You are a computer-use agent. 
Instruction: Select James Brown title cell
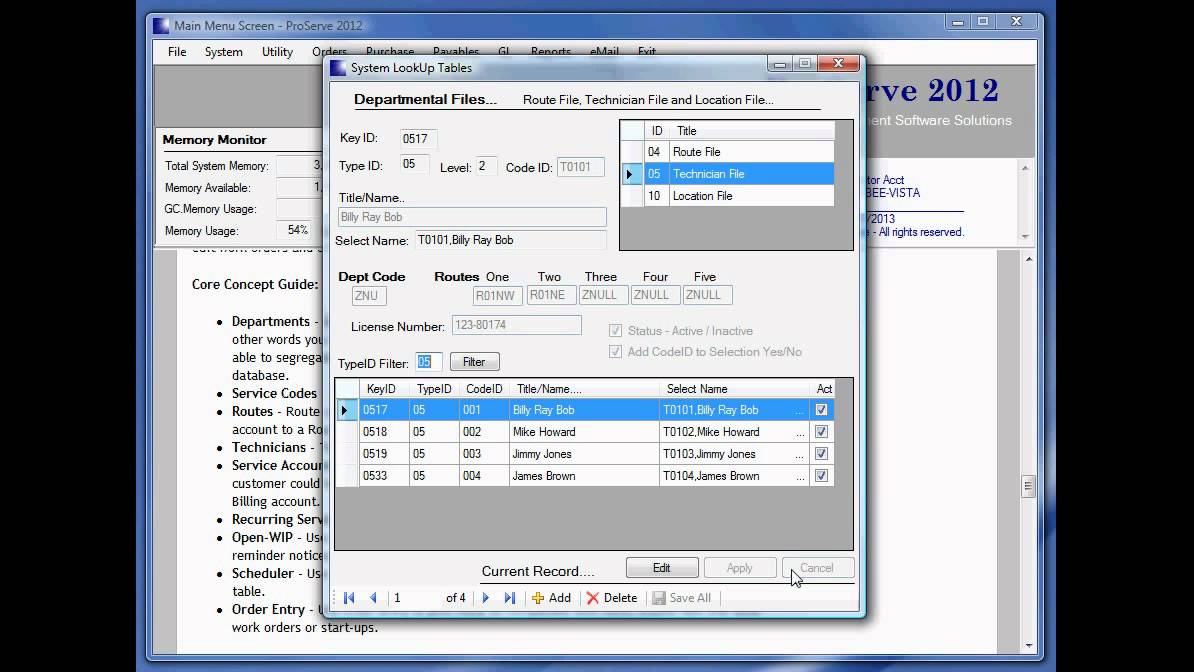(x=584, y=476)
